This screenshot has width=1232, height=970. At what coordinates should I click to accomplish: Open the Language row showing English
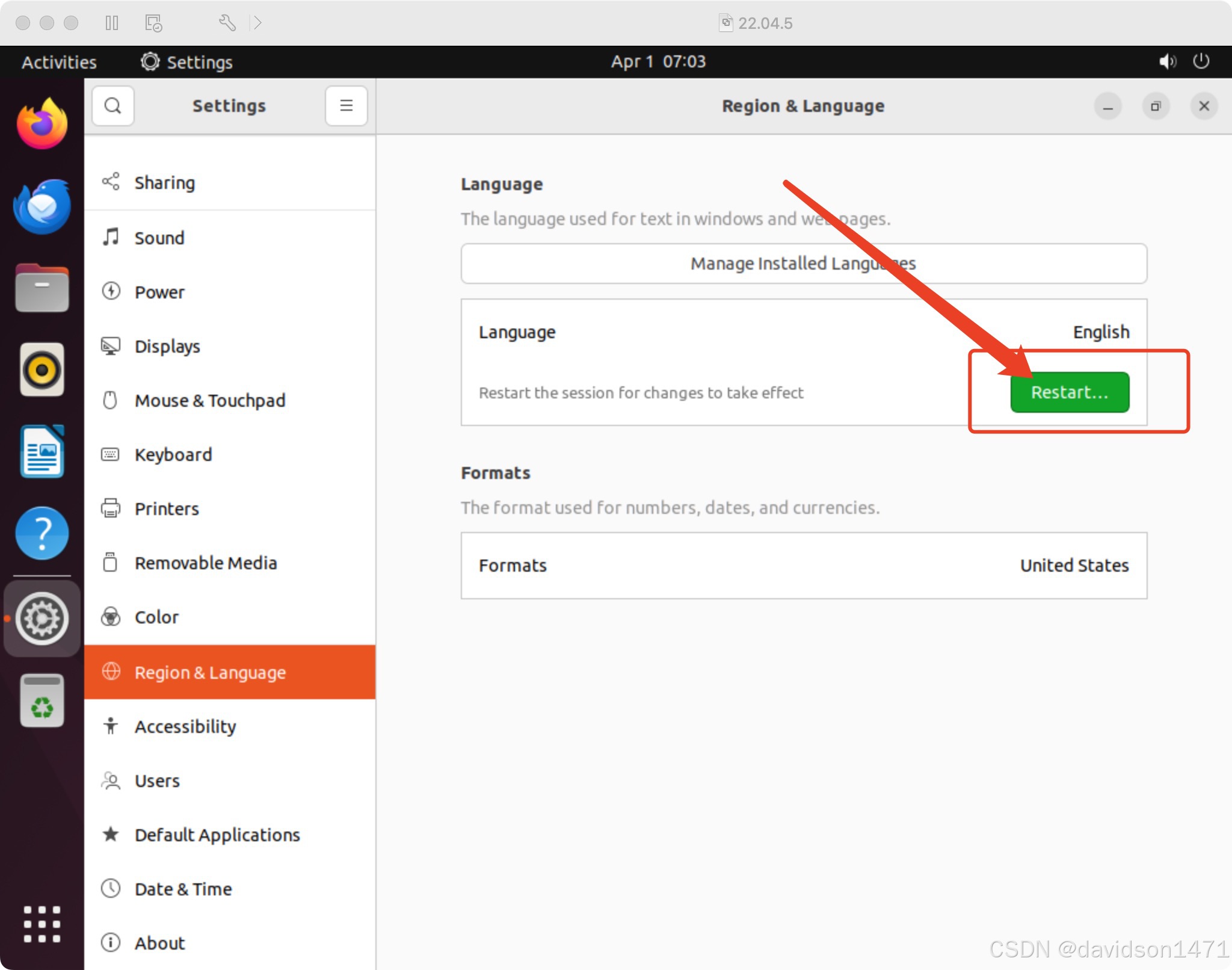803,332
